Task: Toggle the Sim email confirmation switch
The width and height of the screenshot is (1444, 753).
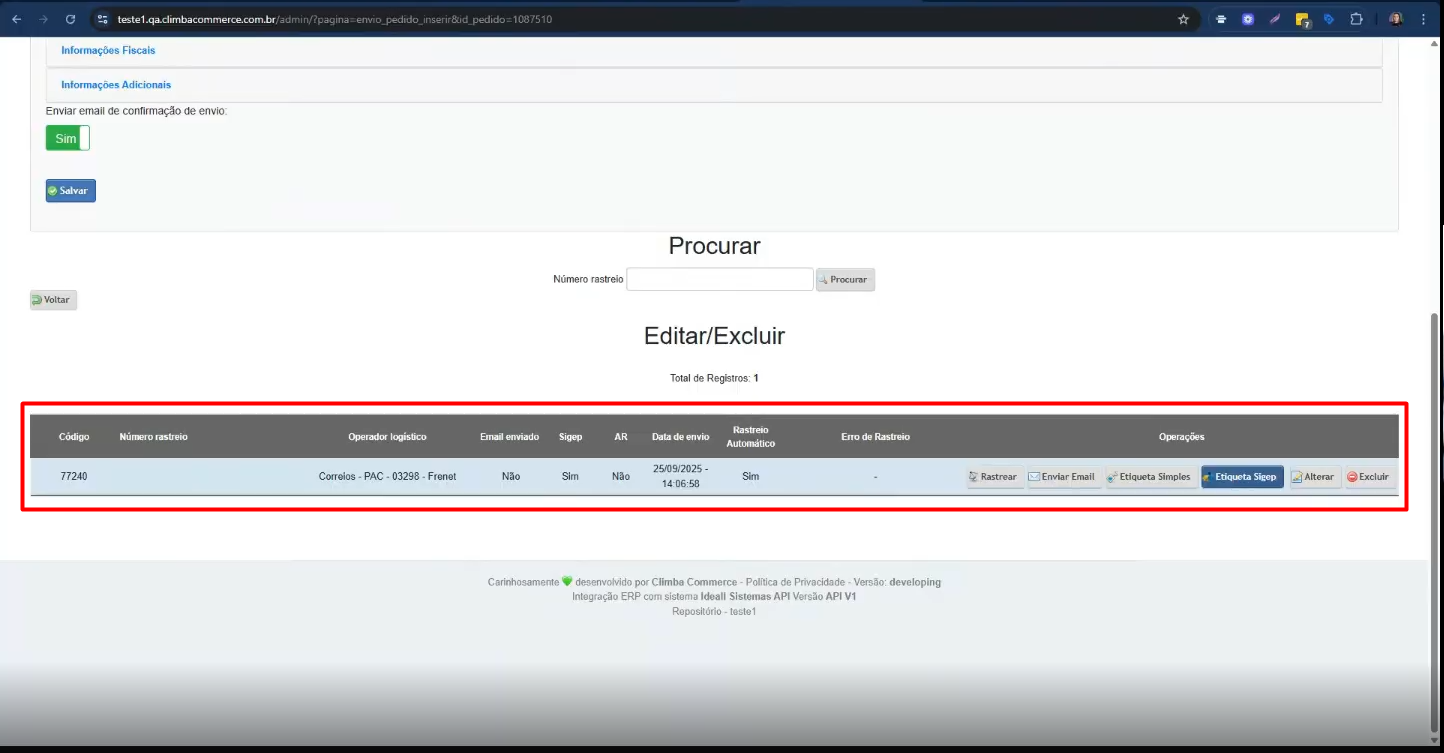Action: pyautogui.click(x=67, y=138)
